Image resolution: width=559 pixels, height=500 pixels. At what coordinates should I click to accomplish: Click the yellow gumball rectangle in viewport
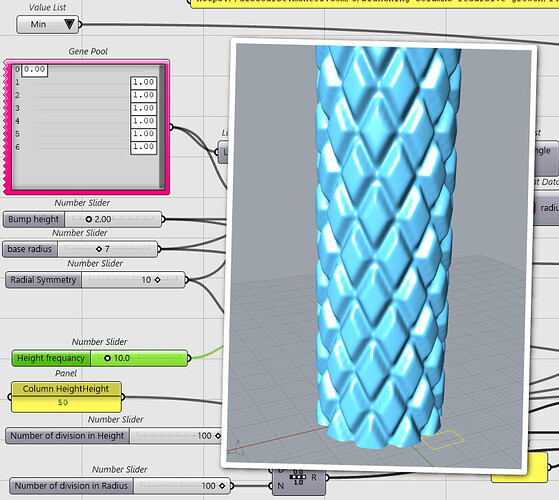443,440
